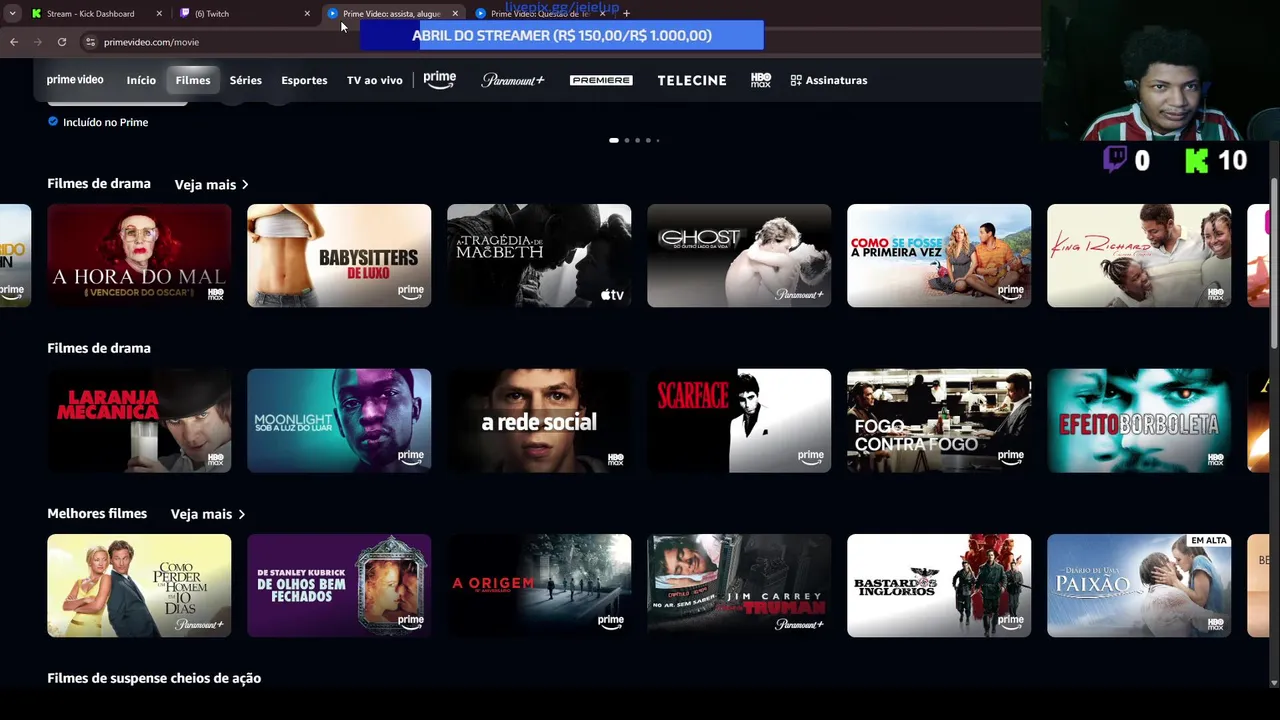Close the Stream - Kick Dashboard tab
The height and width of the screenshot is (720, 1280).
coord(159,13)
